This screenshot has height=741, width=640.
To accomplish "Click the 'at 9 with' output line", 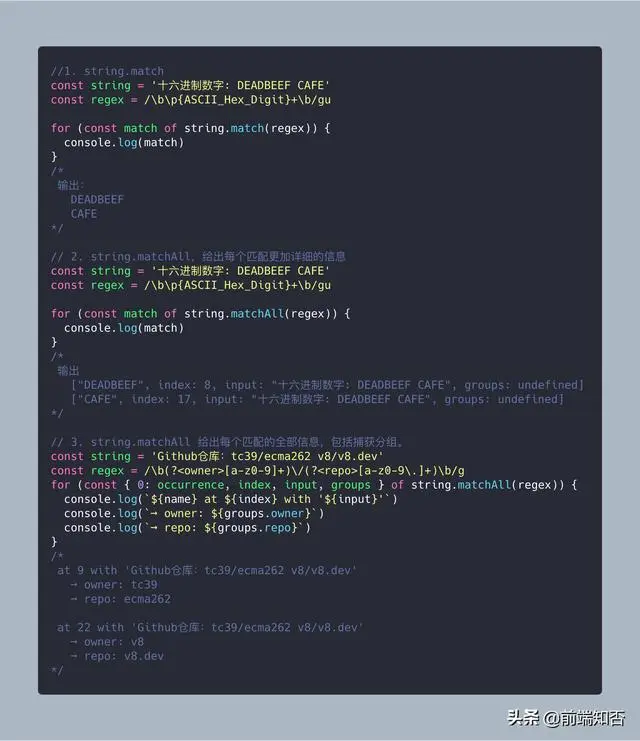I will 207,571.
